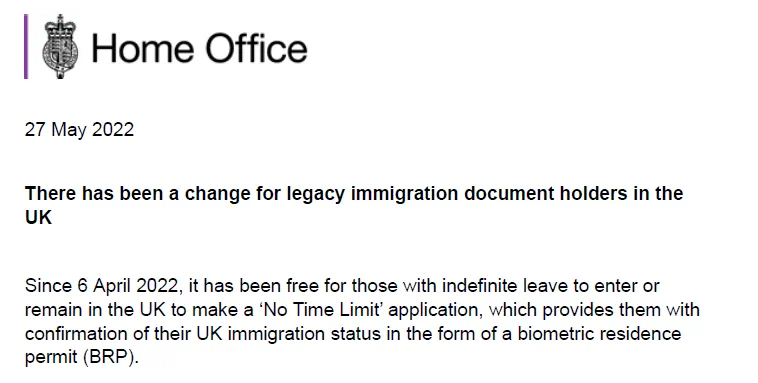Click the Home Office royal crest emblem
This screenshot has width=758, height=383.
tap(60, 46)
